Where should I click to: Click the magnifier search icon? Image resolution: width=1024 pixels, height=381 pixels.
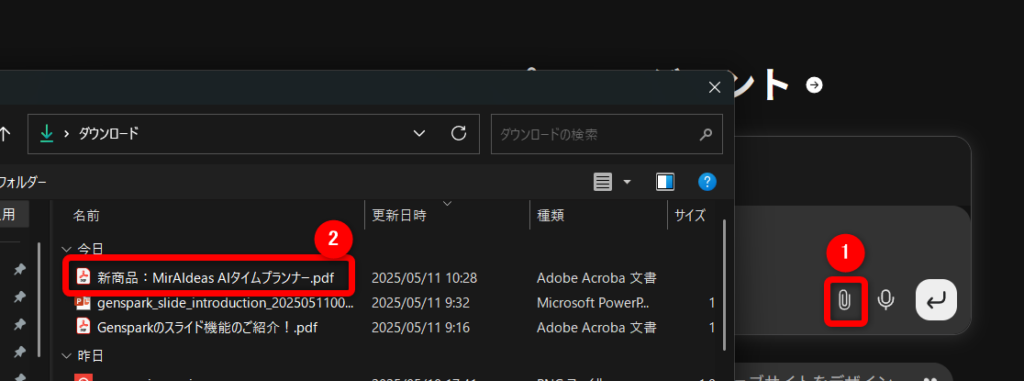click(705, 135)
